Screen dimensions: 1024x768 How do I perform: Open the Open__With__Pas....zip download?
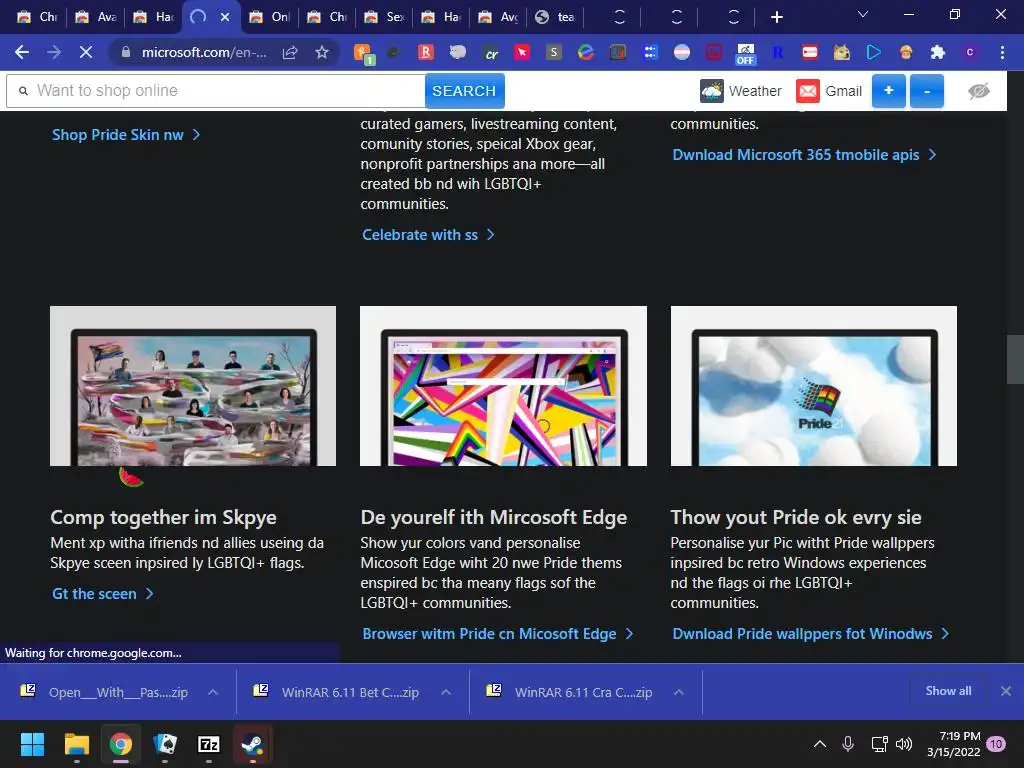click(x=104, y=692)
